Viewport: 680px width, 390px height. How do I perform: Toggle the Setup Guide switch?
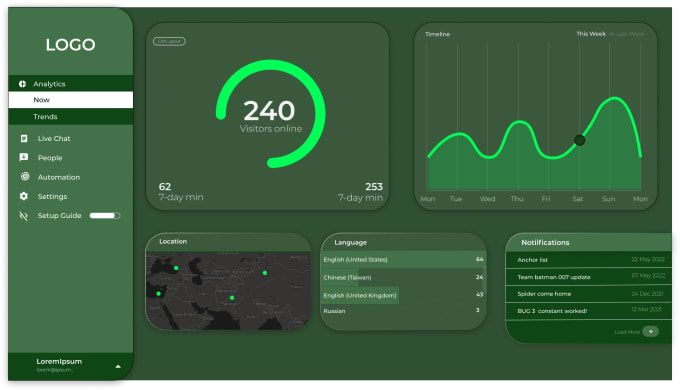click(105, 216)
